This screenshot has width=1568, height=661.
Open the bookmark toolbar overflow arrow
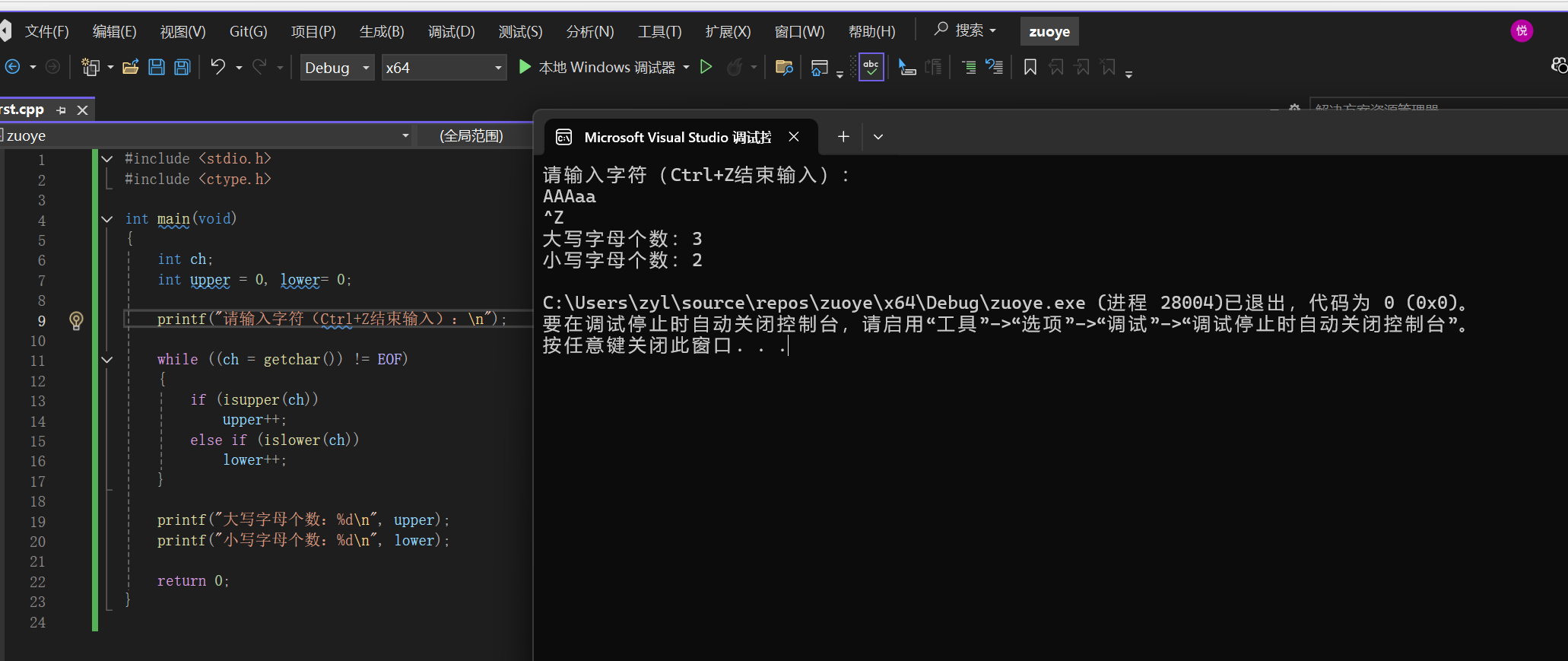click(x=1128, y=74)
